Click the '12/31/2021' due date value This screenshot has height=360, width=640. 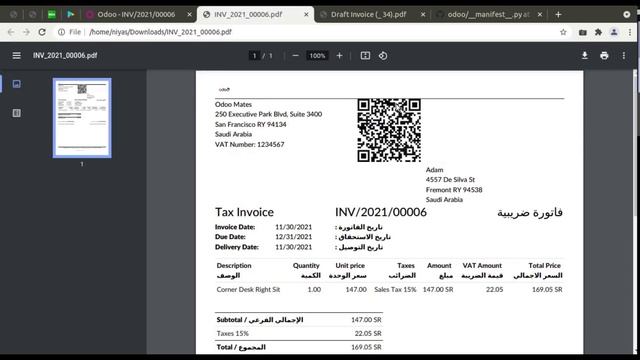pyautogui.click(x=293, y=237)
